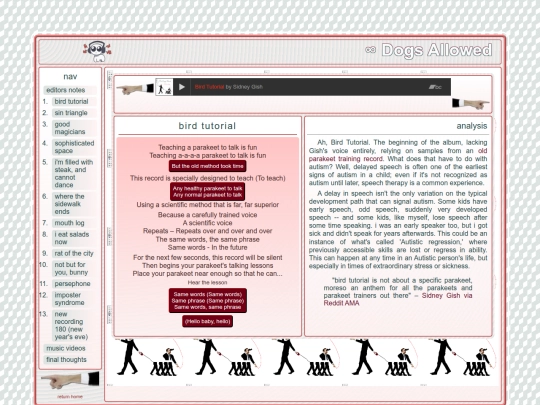Click lyric 'Teaching a parakeet to talk is fun'
This screenshot has width=540, height=405.
[x=208, y=147]
